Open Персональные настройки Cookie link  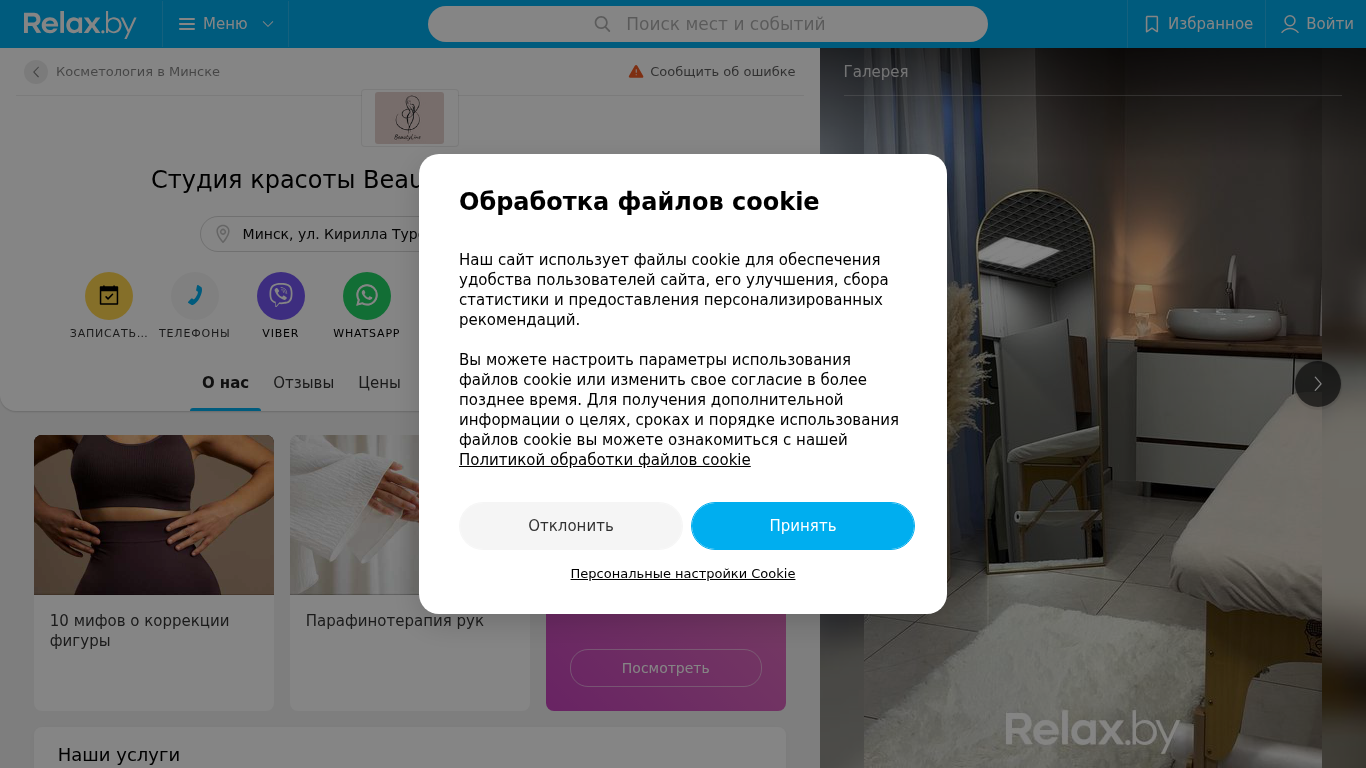tap(683, 574)
